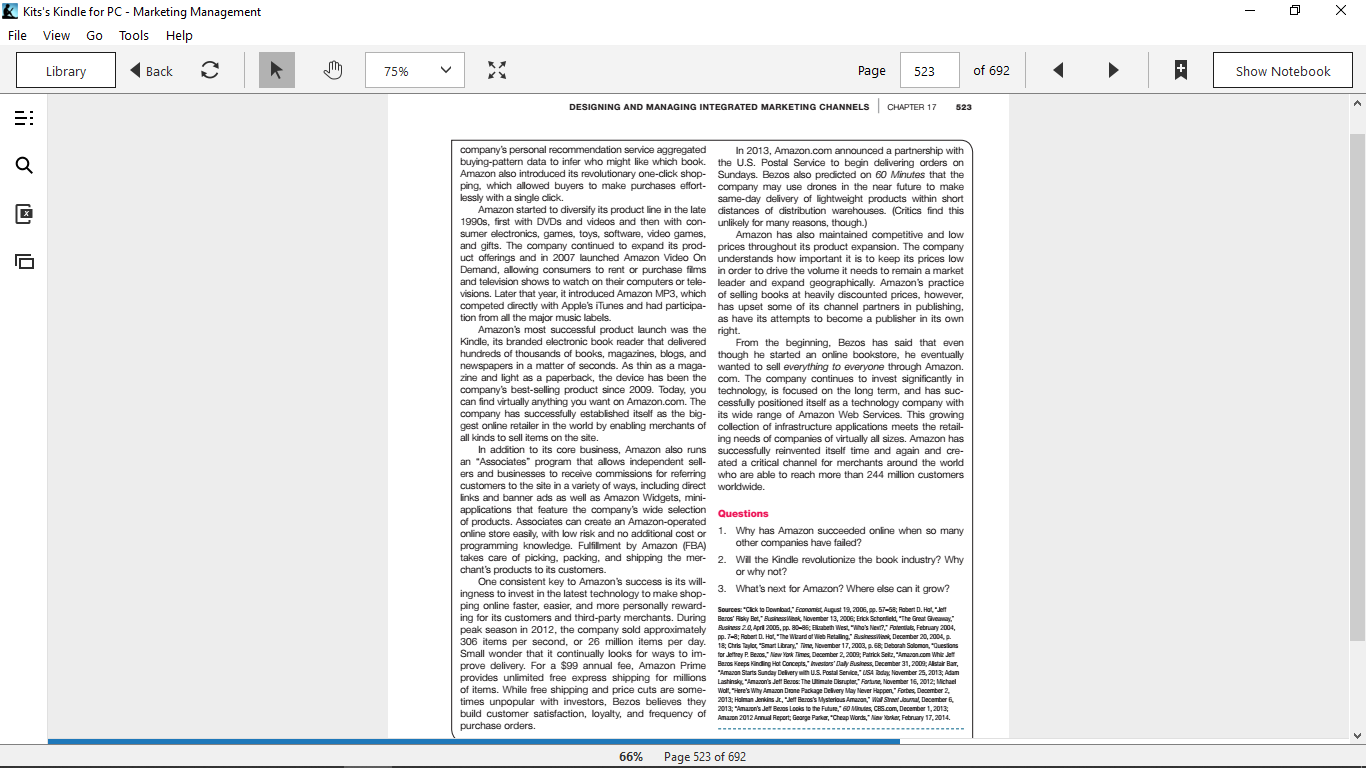Sync the book with refresh icon
1366x768 pixels.
[210, 70]
